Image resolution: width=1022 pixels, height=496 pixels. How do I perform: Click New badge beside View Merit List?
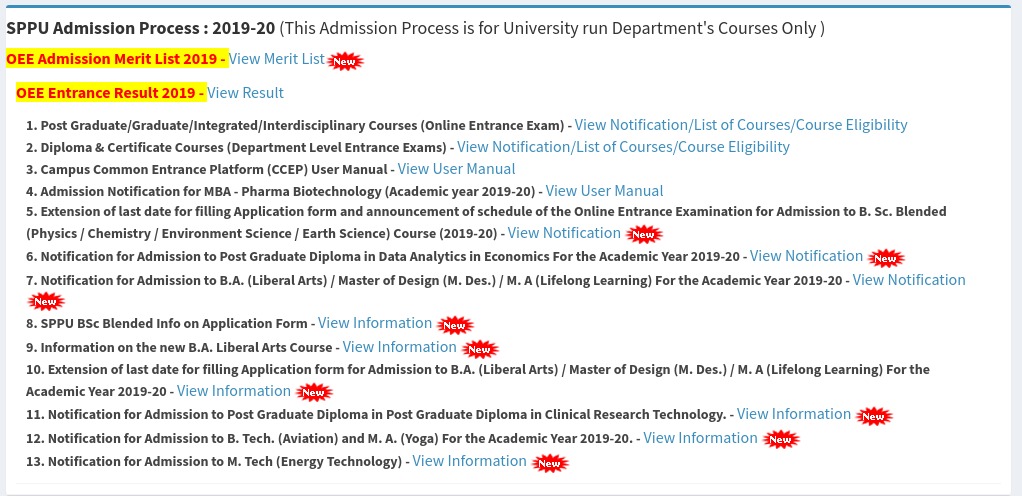click(x=345, y=61)
